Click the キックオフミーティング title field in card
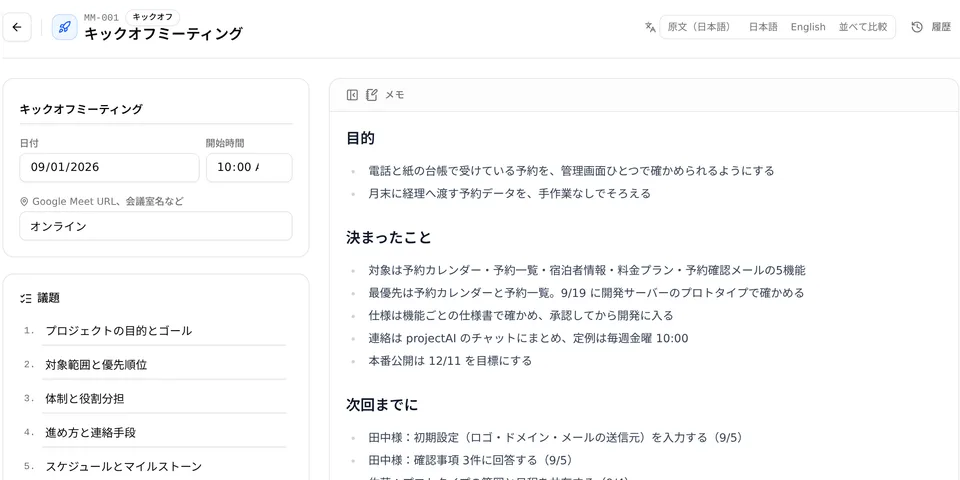This screenshot has height=480, width=960. coord(156,110)
